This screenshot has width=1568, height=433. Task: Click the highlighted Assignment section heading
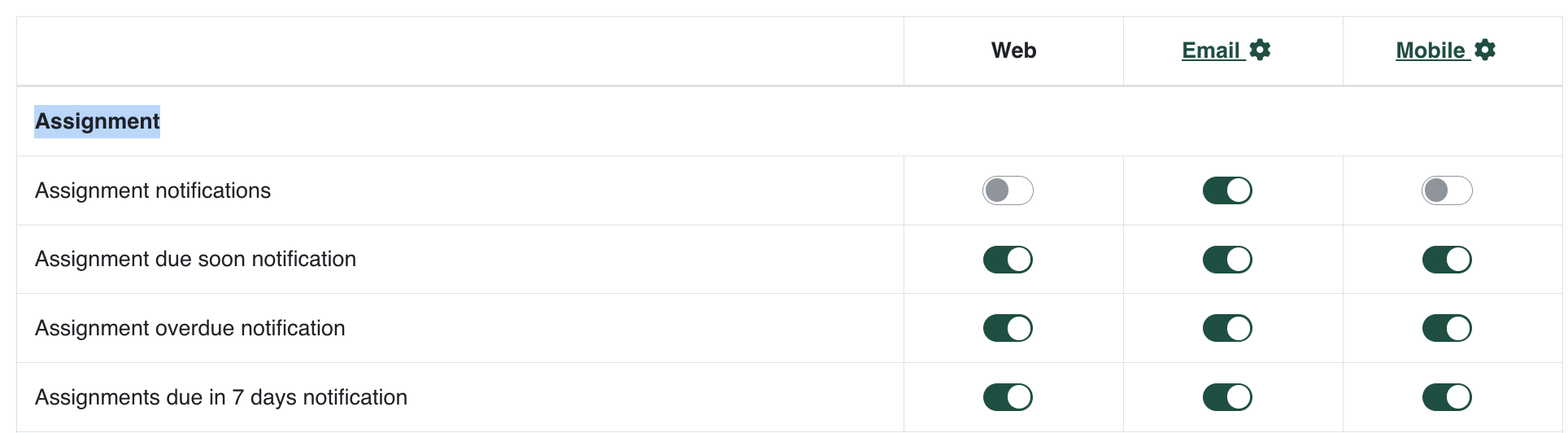tap(97, 121)
